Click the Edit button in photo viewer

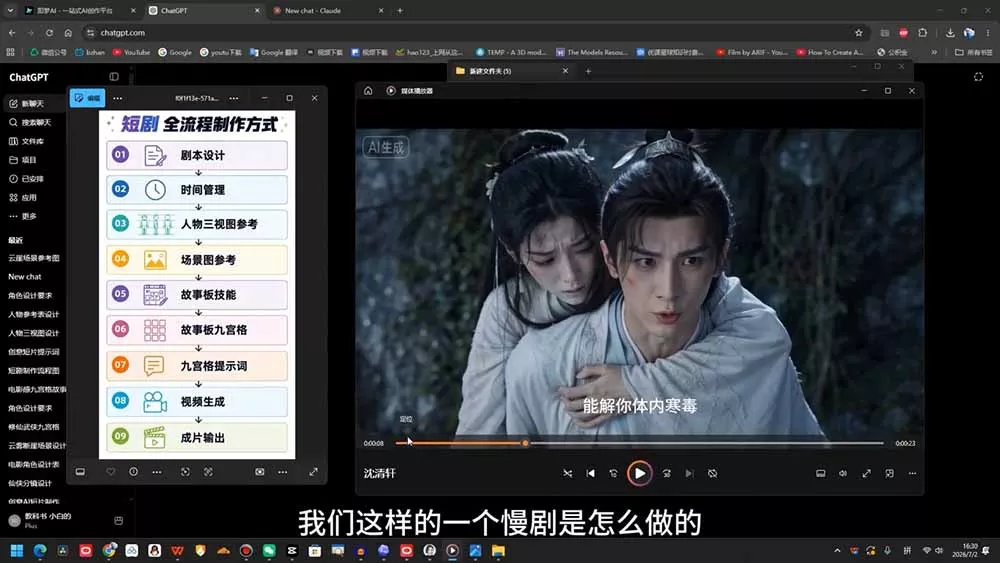tap(87, 98)
